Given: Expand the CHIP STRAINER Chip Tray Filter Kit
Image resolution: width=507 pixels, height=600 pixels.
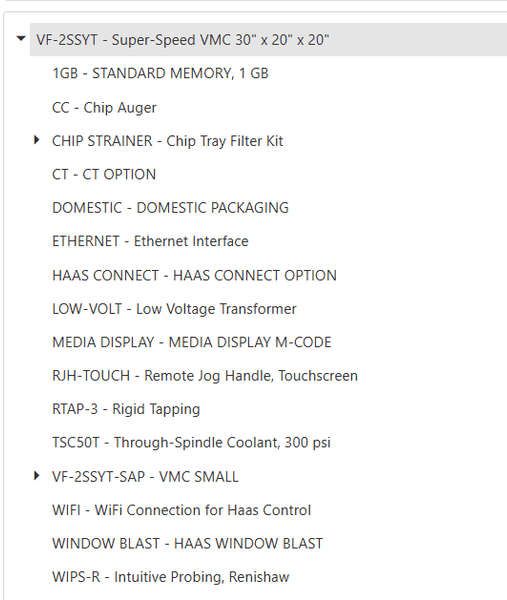Looking at the screenshot, I should click(37, 140).
